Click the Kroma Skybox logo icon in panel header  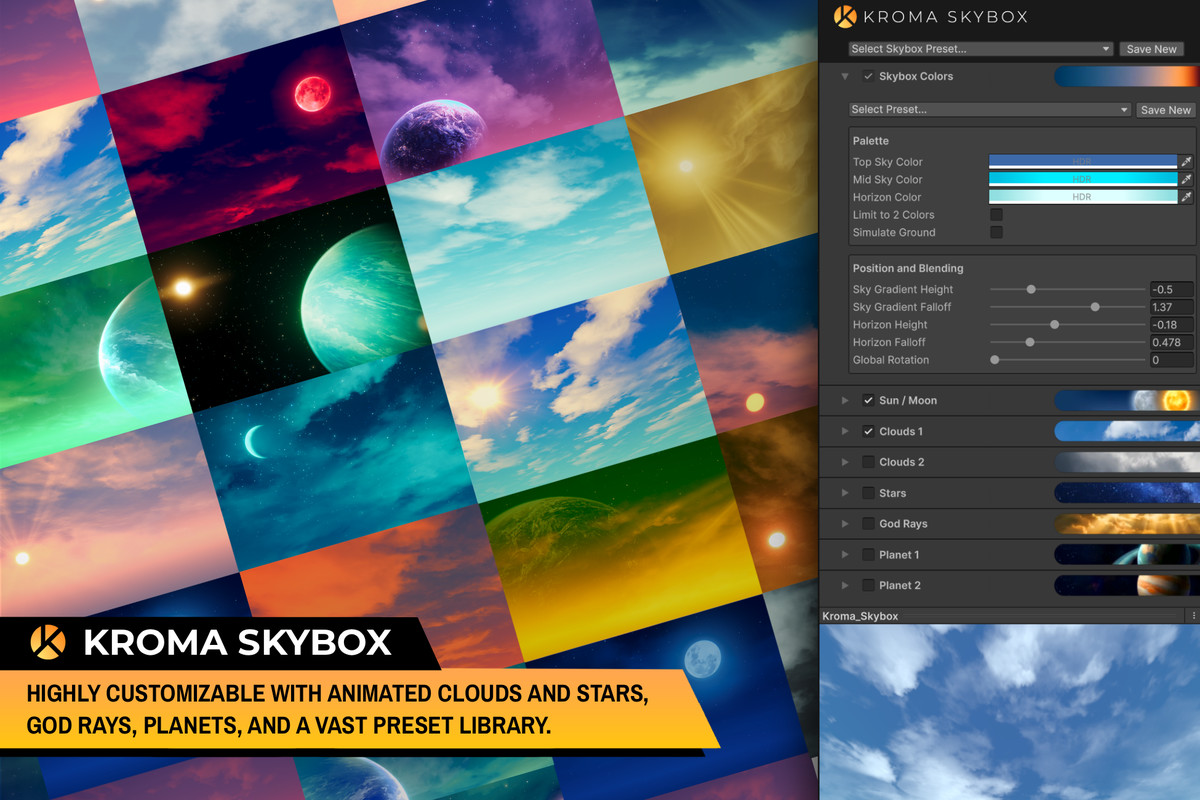click(x=845, y=16)
